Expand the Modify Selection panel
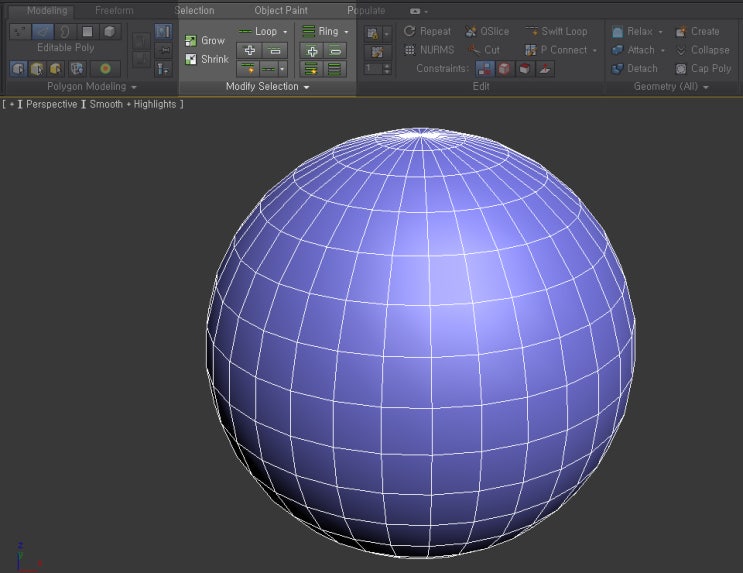Viewport: 743px width, 573px height. point(267,87)
